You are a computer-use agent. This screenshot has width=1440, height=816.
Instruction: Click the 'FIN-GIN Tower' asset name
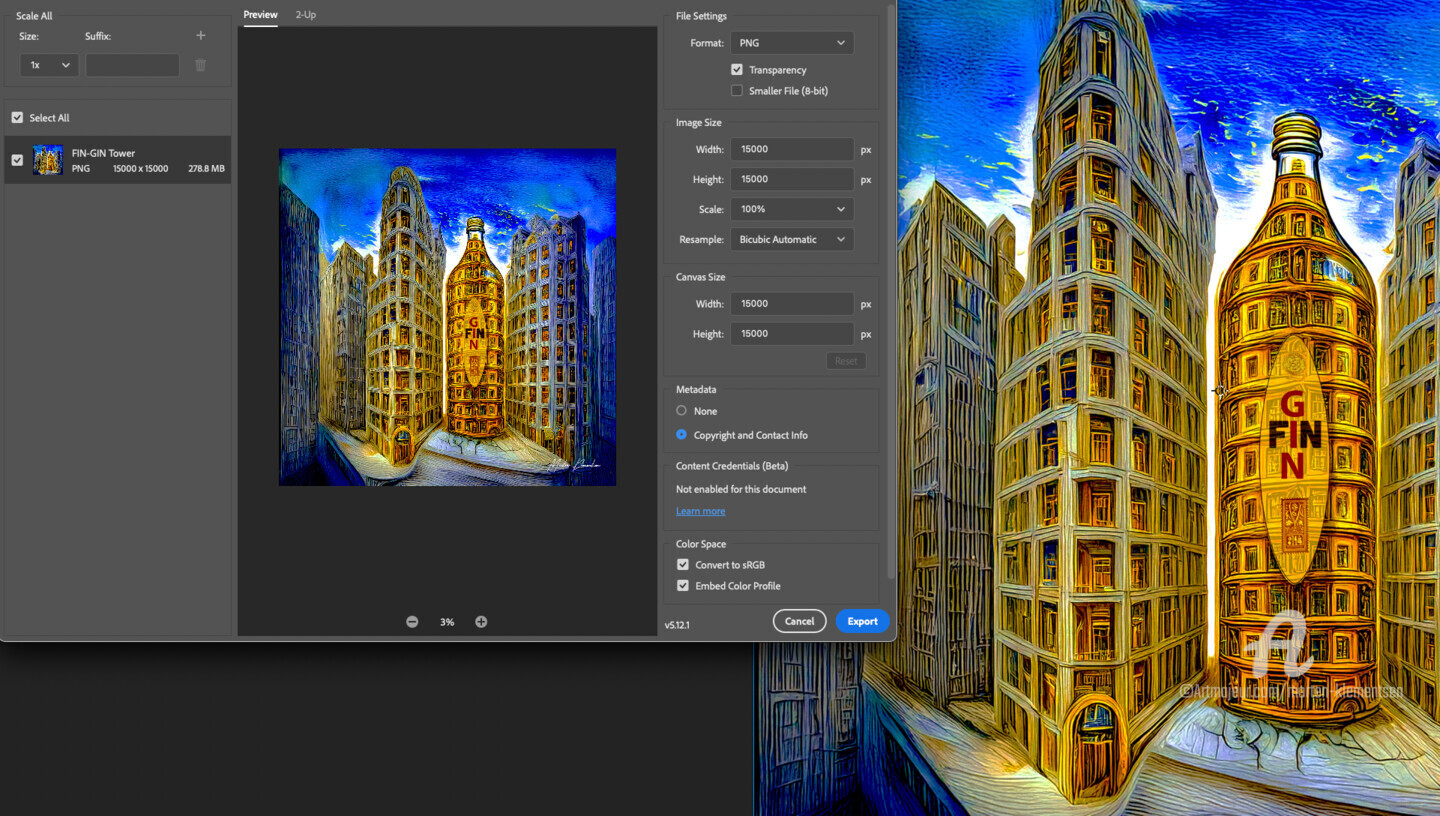[x=103, y=153]
